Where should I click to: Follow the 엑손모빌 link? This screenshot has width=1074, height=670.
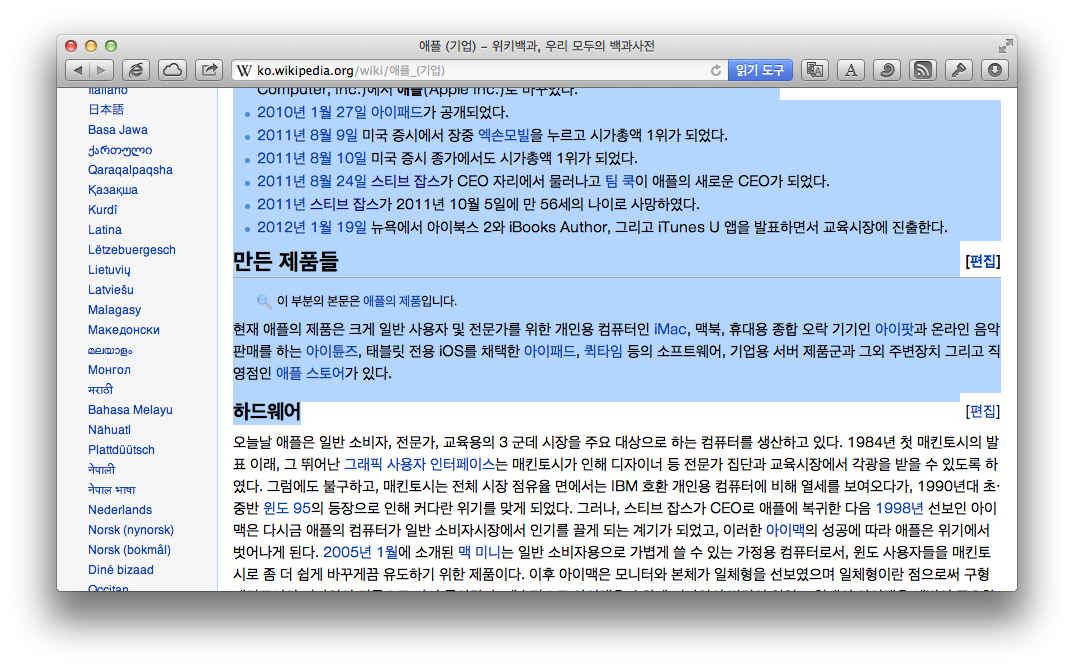pos(503,135)
